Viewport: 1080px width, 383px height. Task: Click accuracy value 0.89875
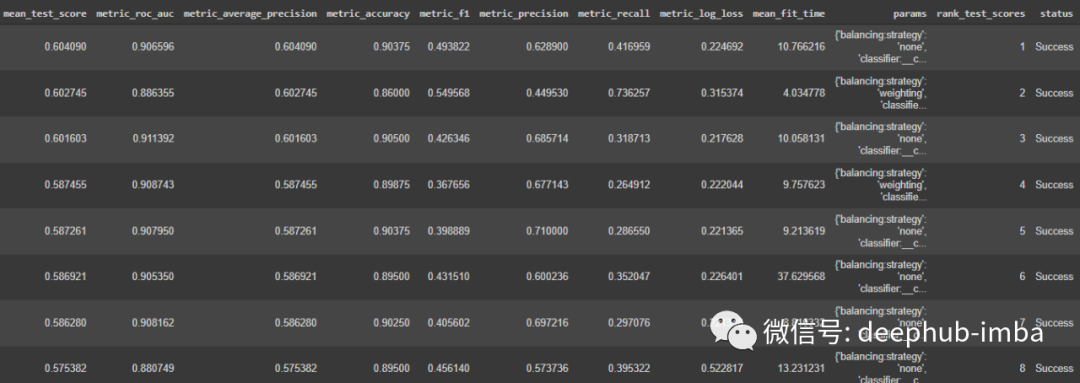coord(392,185)
